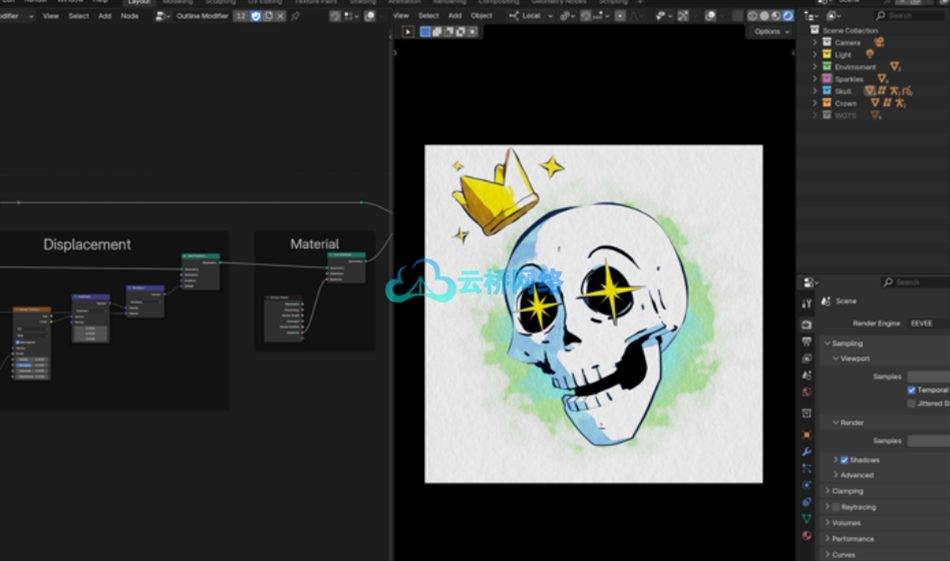Switch viewport to material preview shading
The height and width of the screenshot is (561, 950).
(x=776, y=16)
